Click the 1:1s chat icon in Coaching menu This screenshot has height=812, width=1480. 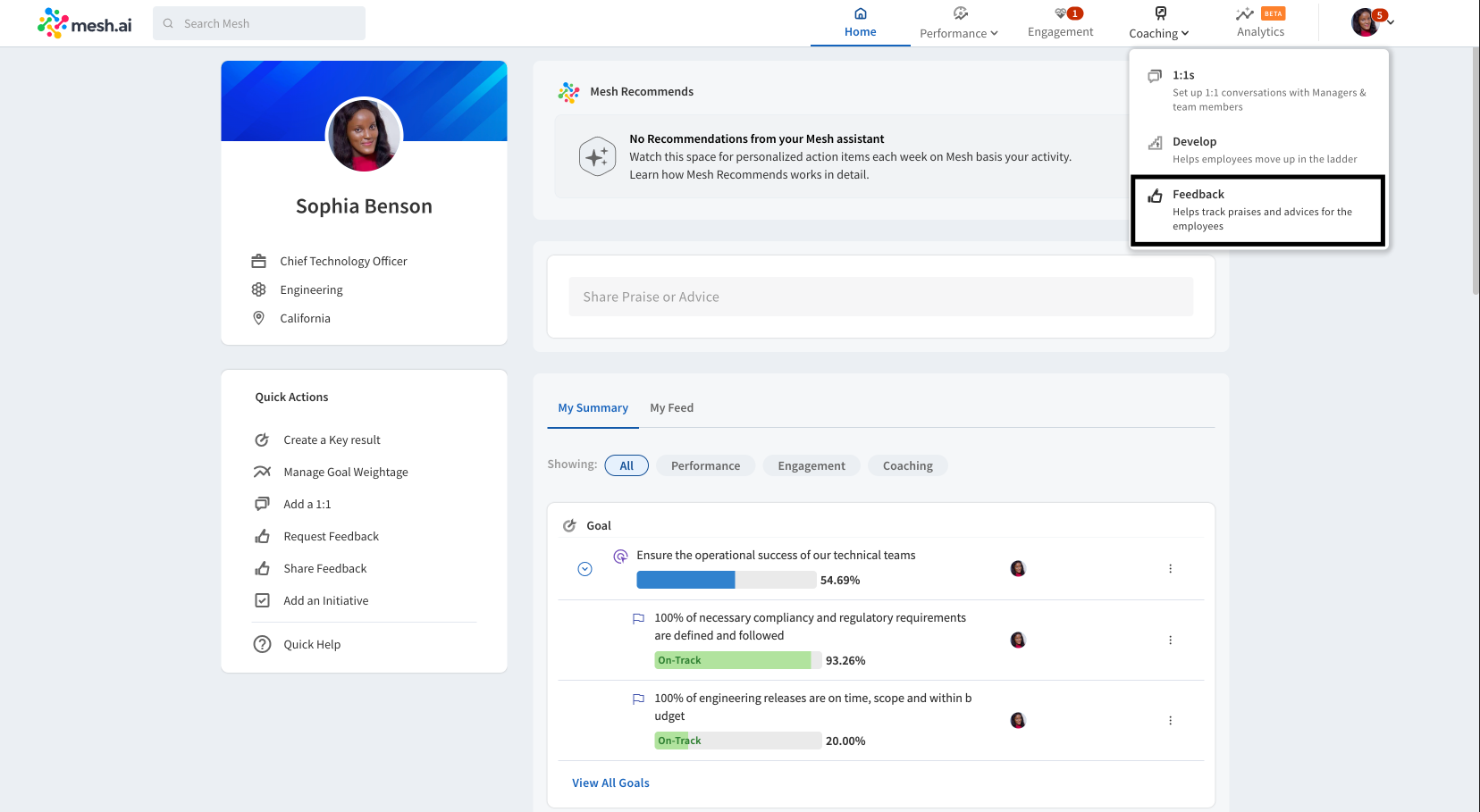pyautogui.click(x=1155, y=76)
